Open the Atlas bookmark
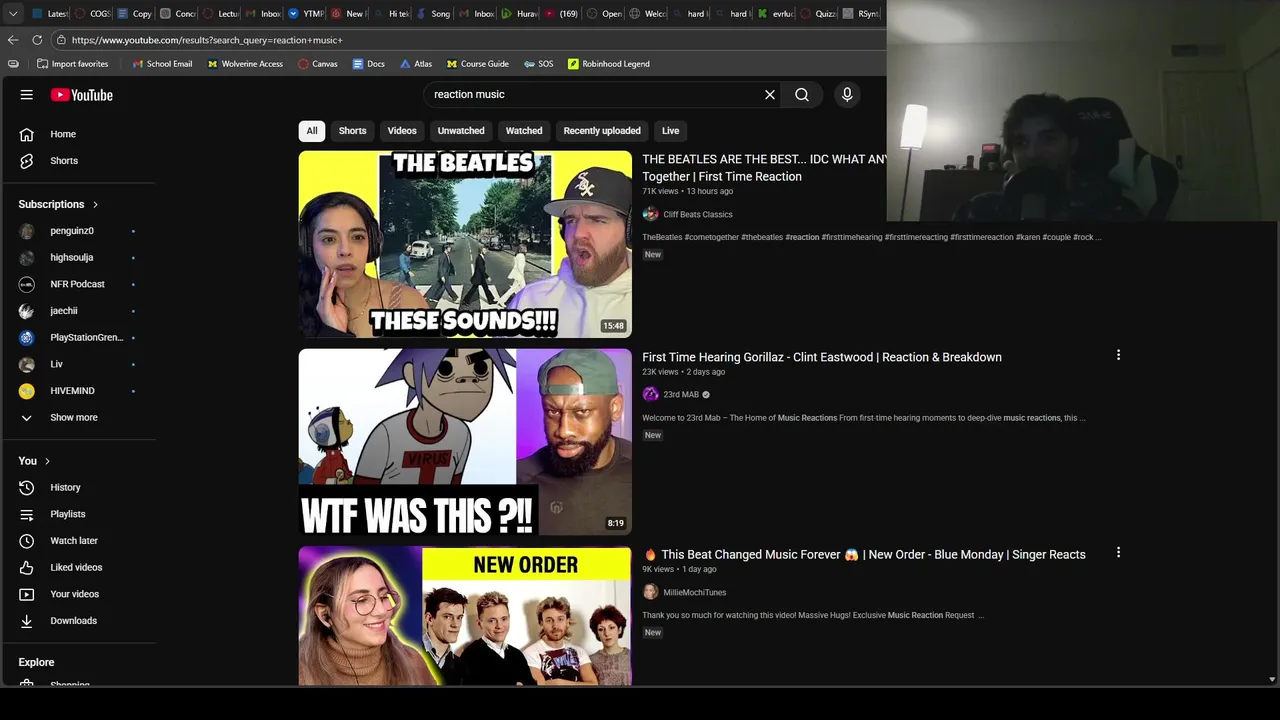Viewport: 1280px width, 720px height. [x=416, y=64]
